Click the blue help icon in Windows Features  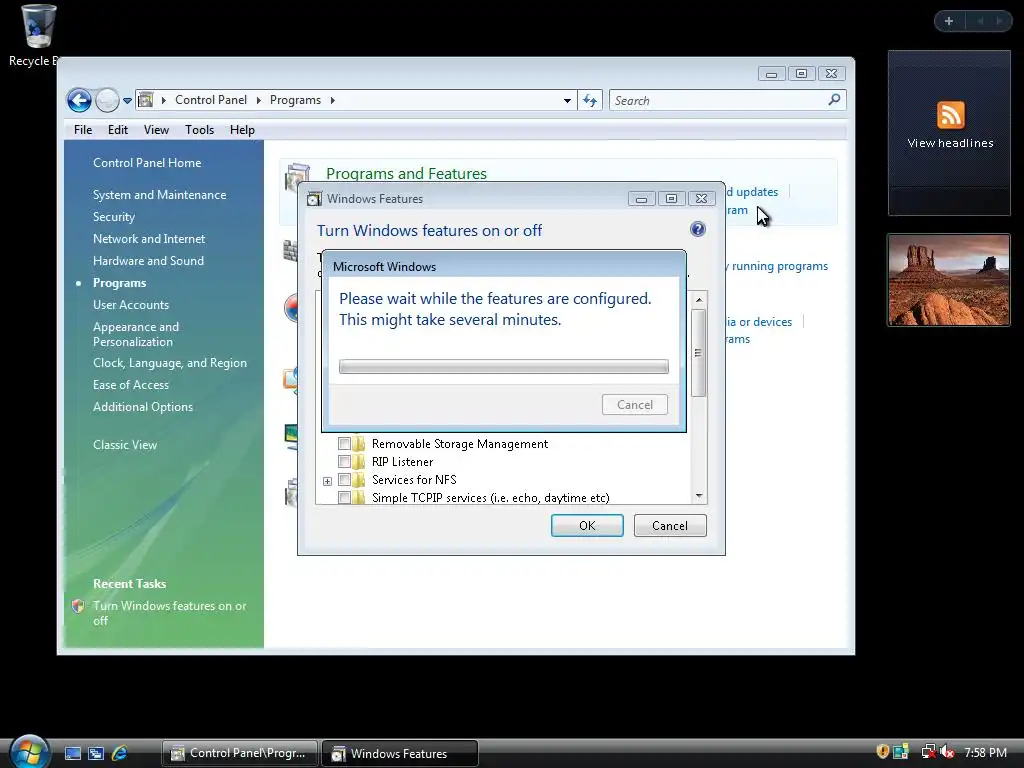[x=697, y=229]
